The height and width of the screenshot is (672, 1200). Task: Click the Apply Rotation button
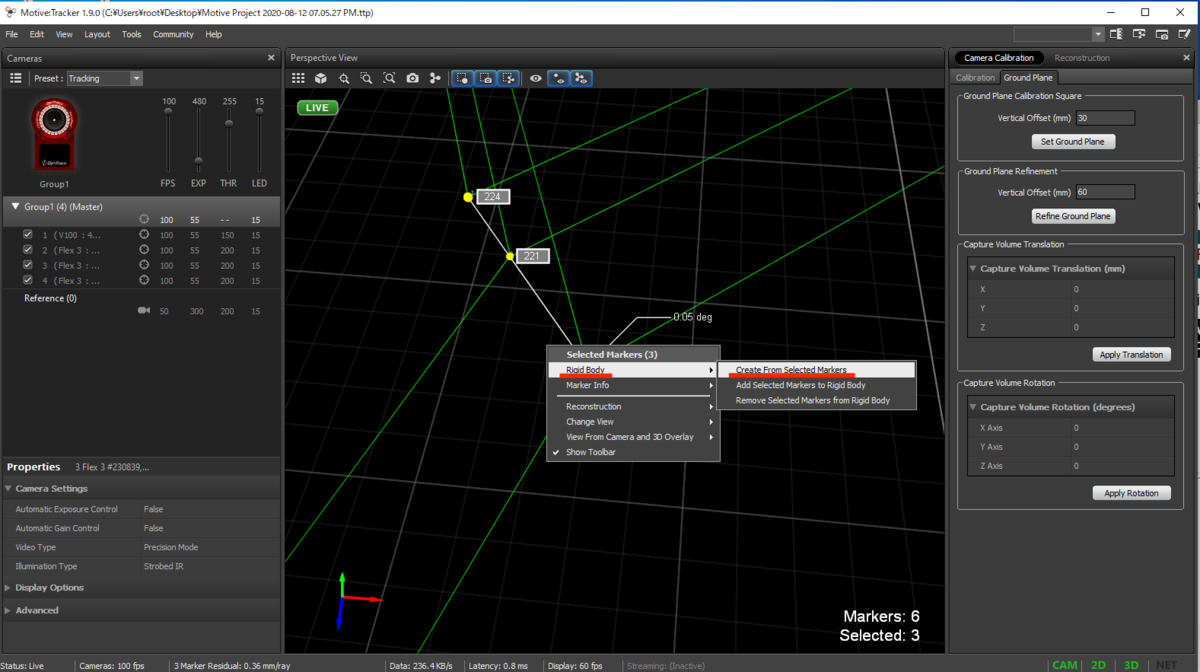tap(1132, 493)
